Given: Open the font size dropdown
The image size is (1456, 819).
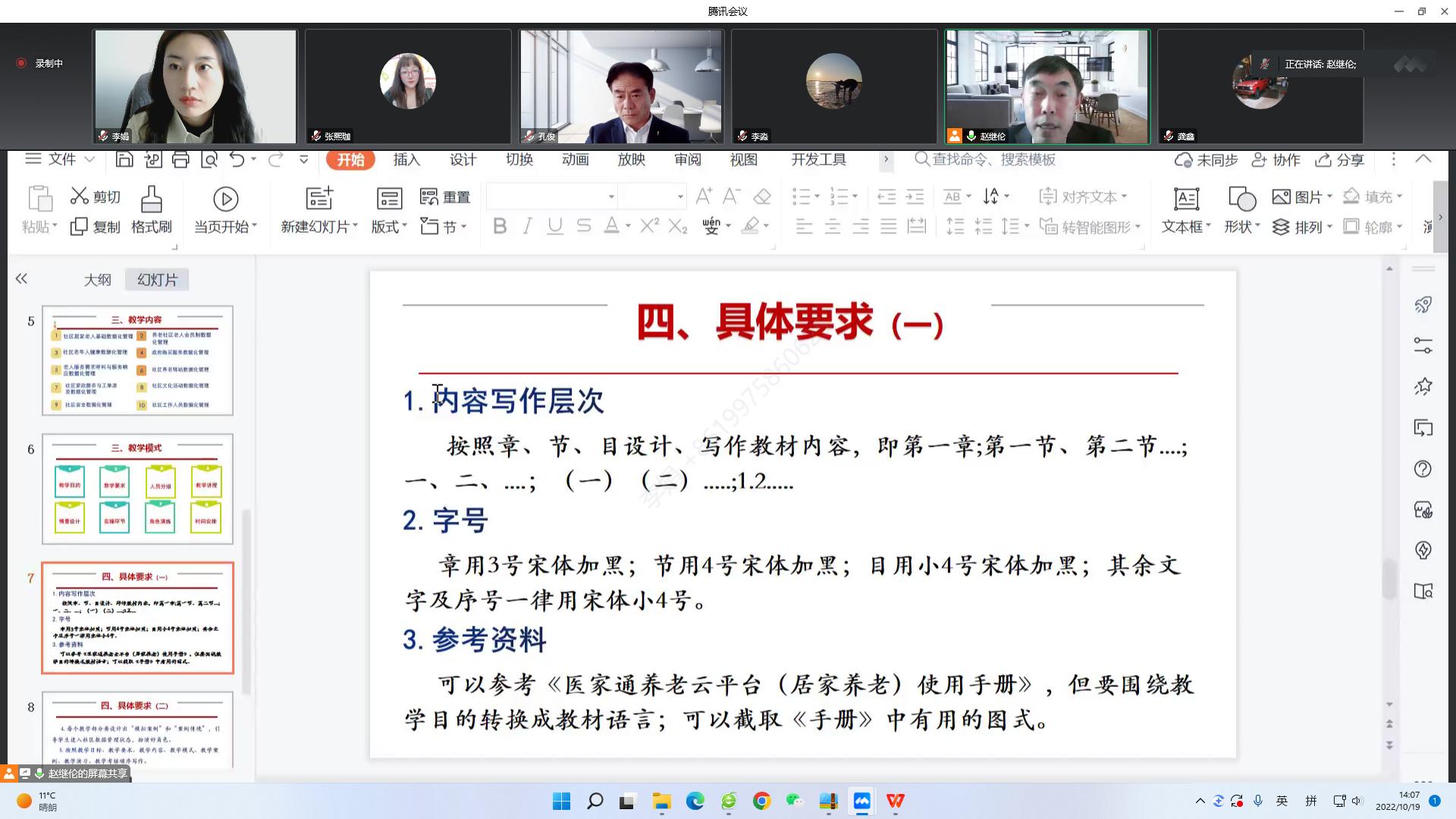Looking at the screenshot, I should [x=680, y=197].
